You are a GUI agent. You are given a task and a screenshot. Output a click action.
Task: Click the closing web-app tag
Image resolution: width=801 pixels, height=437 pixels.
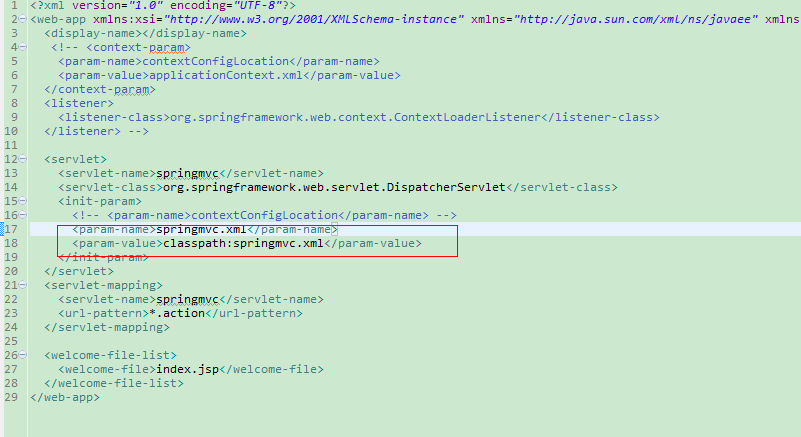click(x=65, y=397)
